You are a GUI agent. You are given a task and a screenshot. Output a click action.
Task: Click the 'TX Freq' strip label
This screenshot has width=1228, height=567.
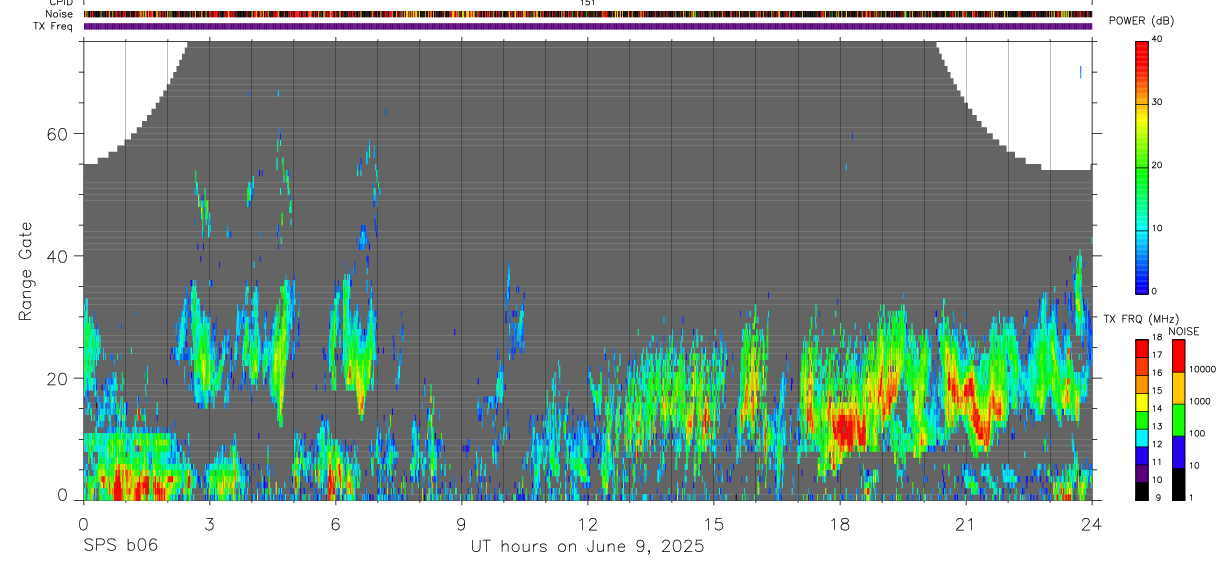pos(54,26)
